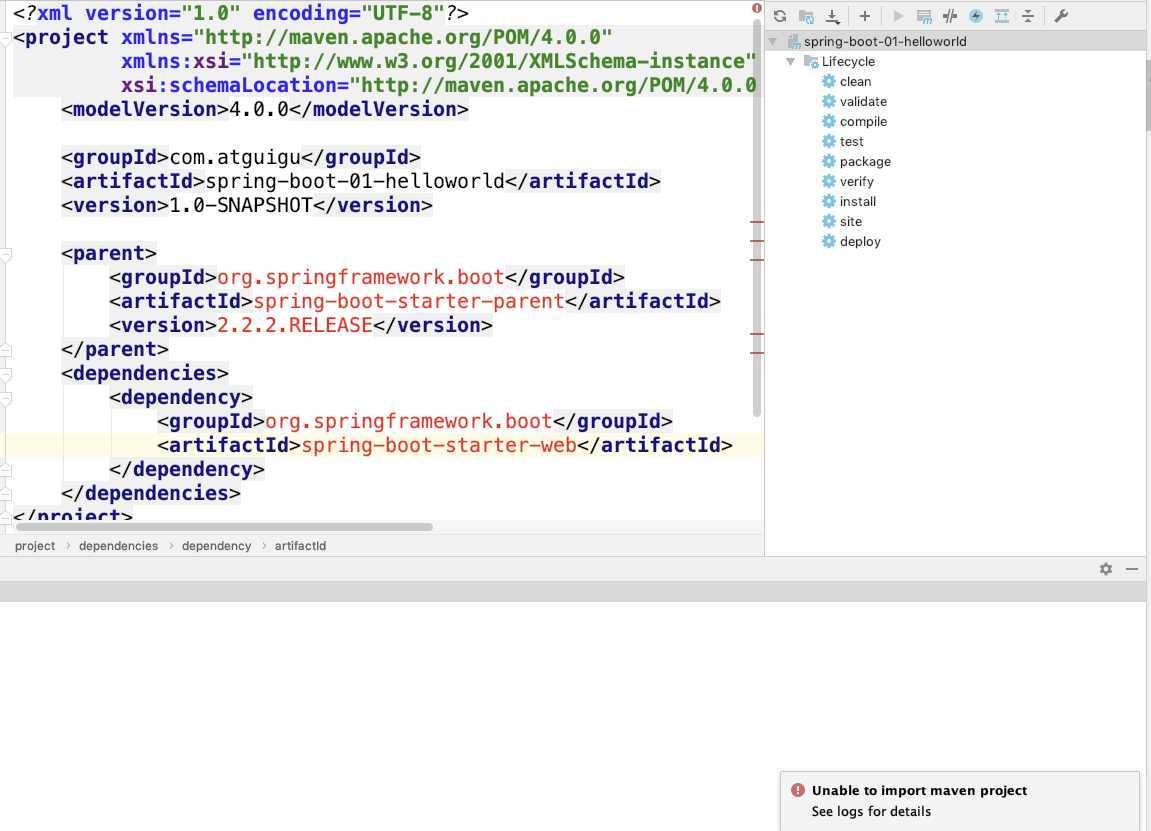Screen dimensions: 1151x831
Task: Open Maven settings wrench icon
Action: (x=1061, y=16)
